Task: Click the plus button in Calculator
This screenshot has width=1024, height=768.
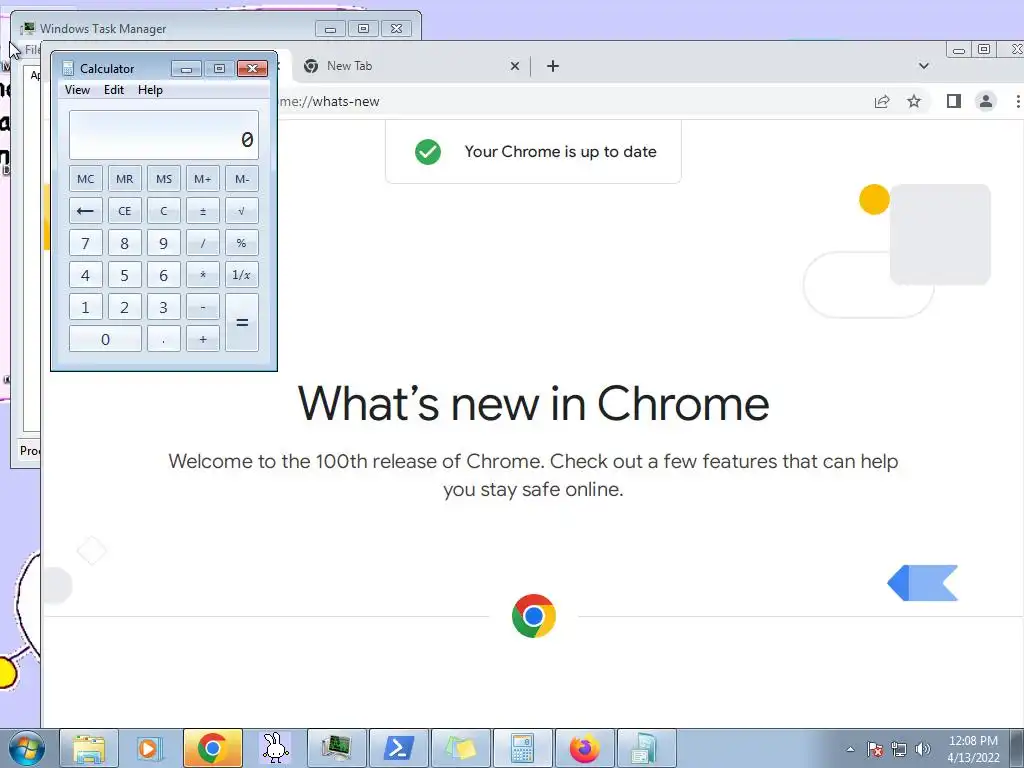Action: coord(202,339)
